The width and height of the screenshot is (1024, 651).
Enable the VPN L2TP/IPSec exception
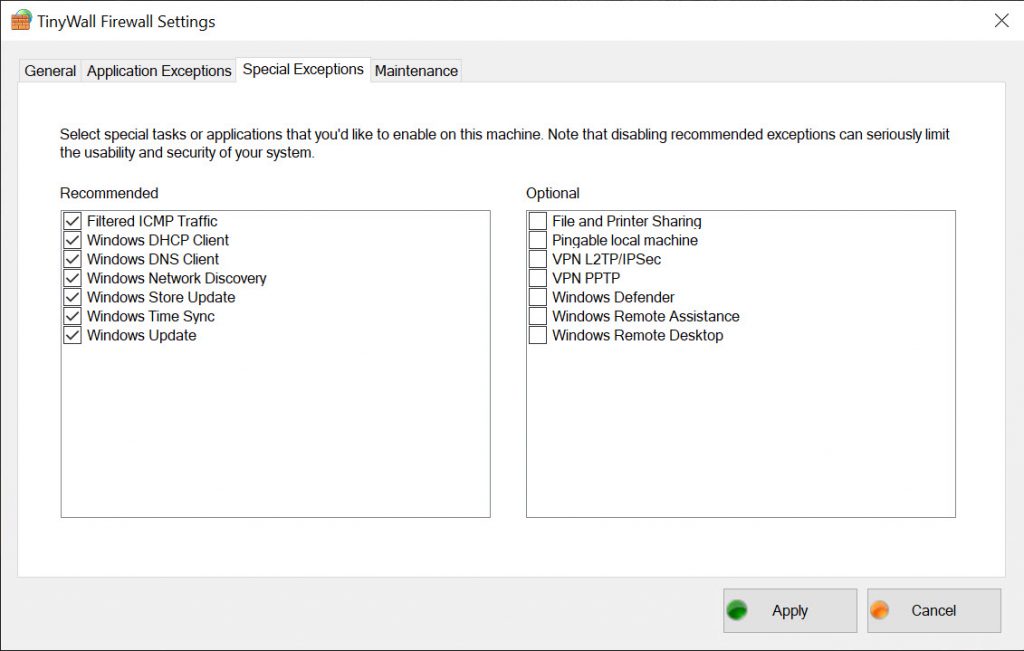(538, 259)
